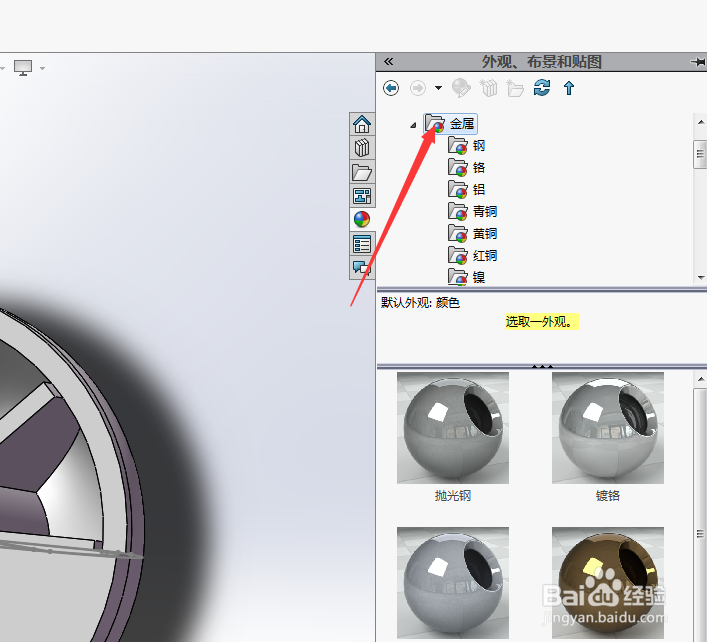Screen dimensions: 707x642
Task: Open SolidWorks Resources home tab
Action: [x=362, y=124]
